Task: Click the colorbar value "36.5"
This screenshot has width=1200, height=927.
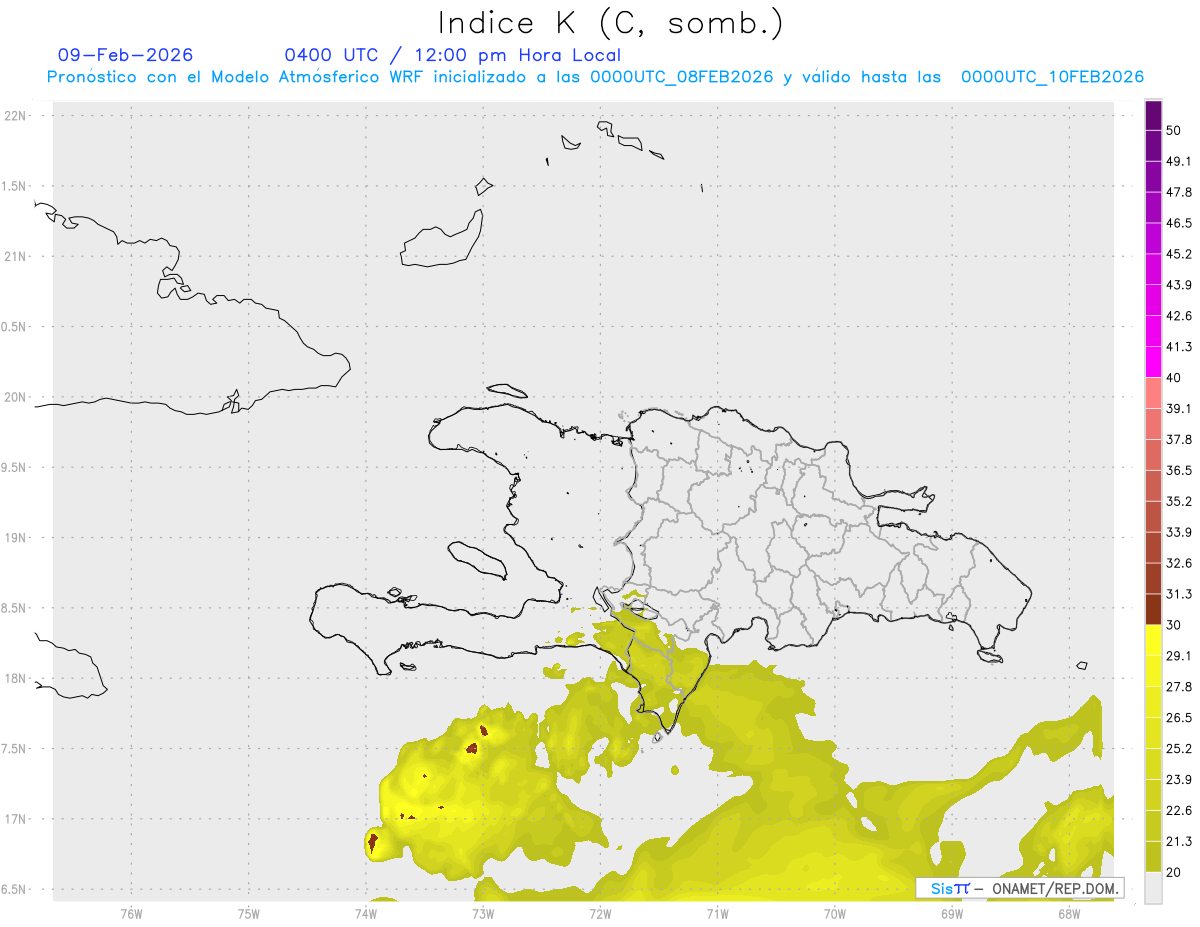Action: click(x=1178, y=471)
